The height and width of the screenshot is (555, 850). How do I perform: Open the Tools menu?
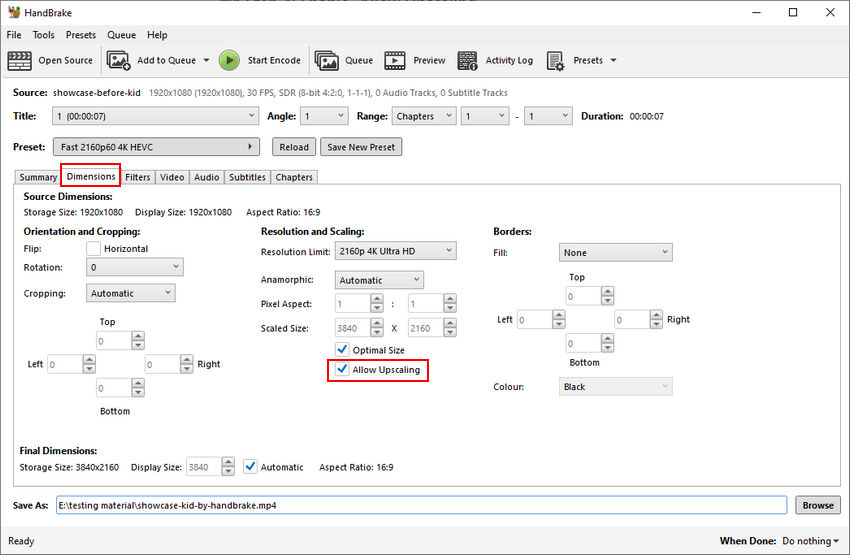tap(43, 35)
